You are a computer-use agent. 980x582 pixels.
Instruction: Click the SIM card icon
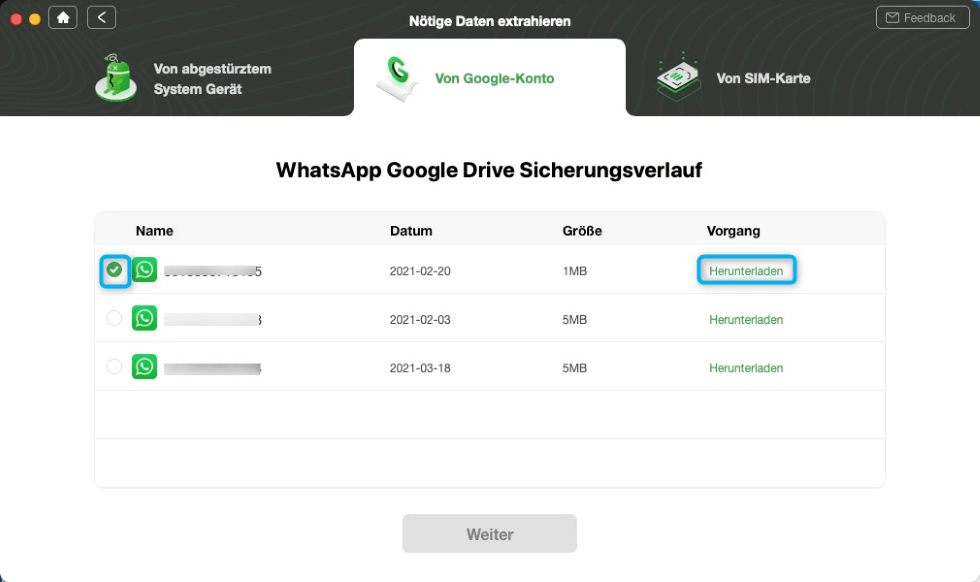coord(678,78)
